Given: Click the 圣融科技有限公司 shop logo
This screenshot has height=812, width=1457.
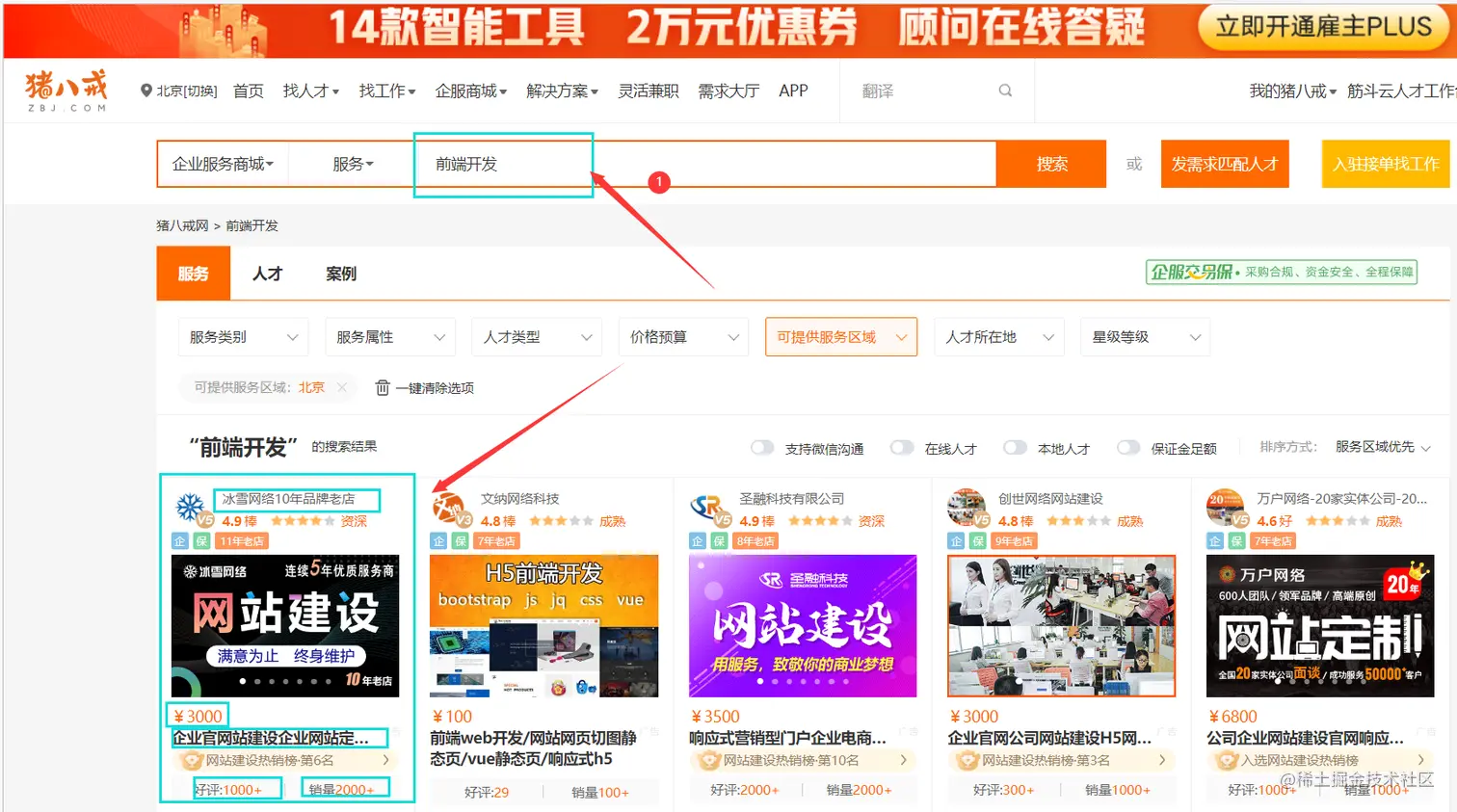Looking at the screenshot, I should [708, 507].
